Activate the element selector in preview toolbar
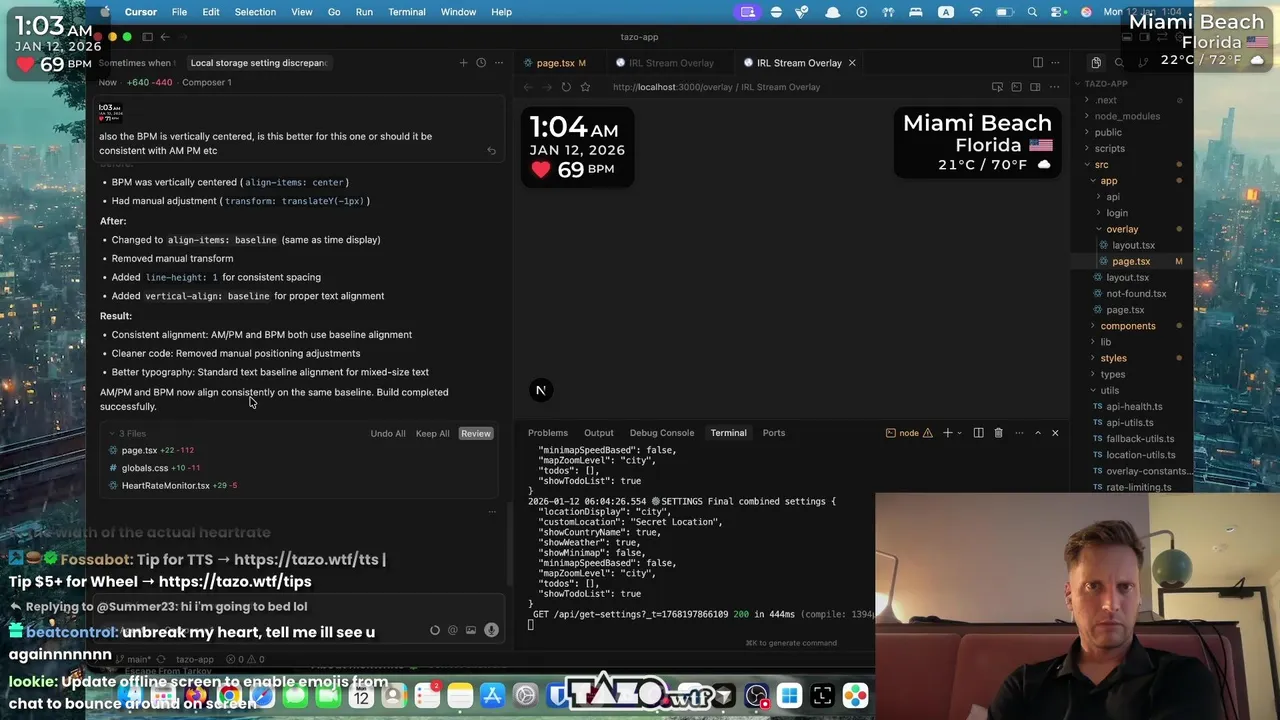This screenshot has height=720, width=1280. (997, 87)
